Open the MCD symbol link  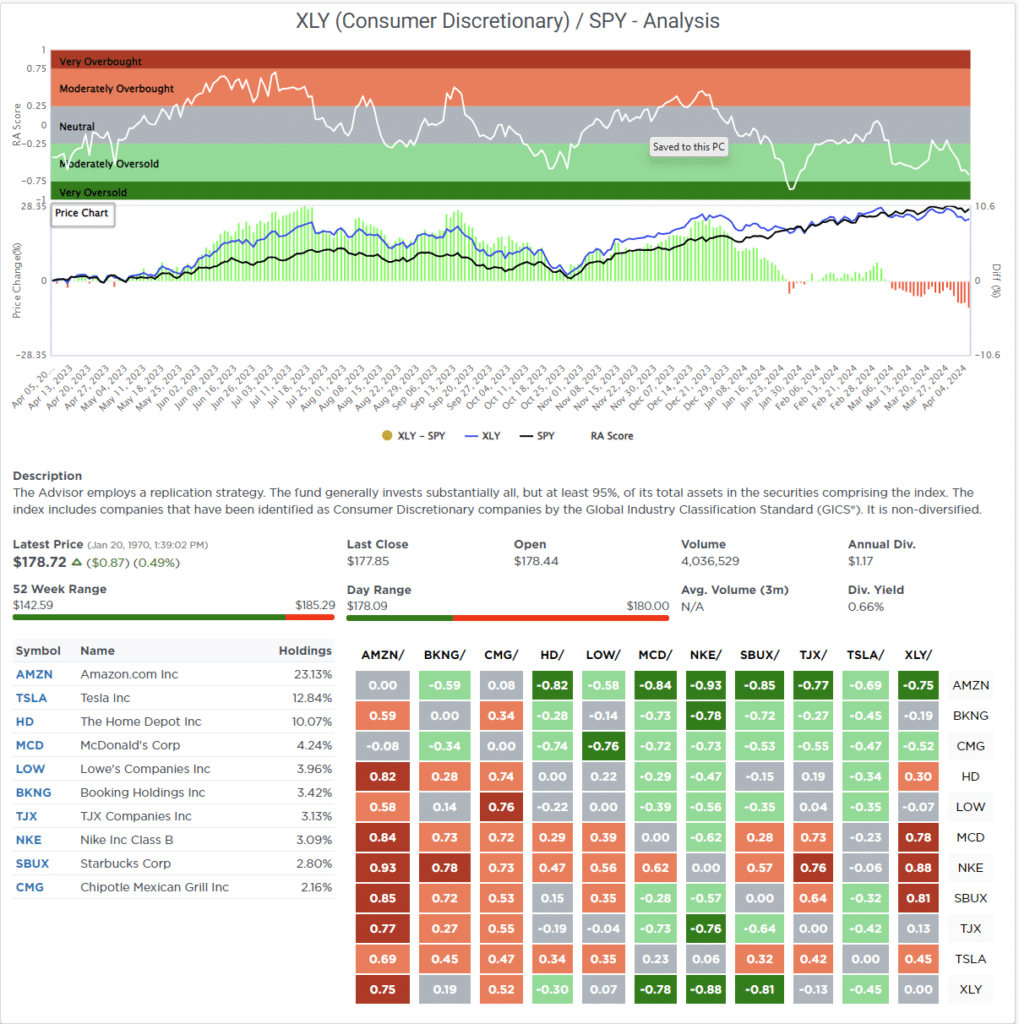(x=29, y=745)
